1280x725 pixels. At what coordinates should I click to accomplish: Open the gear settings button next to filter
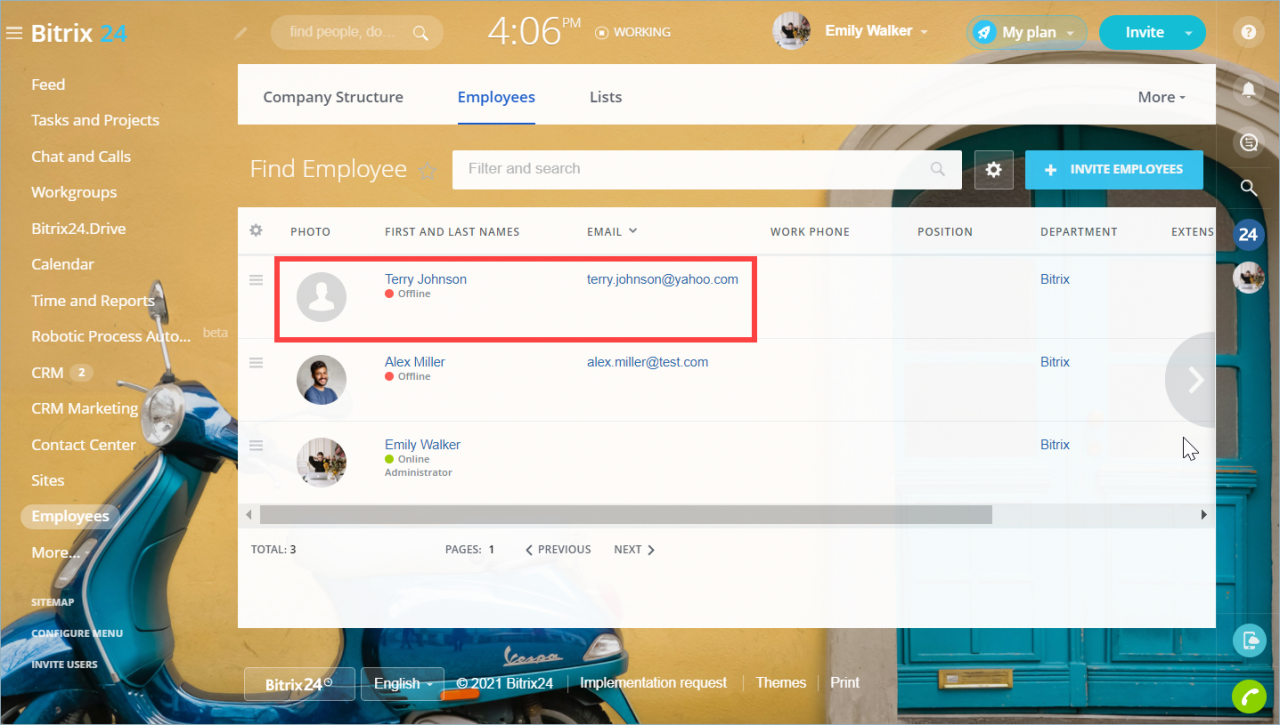(993, 170)
